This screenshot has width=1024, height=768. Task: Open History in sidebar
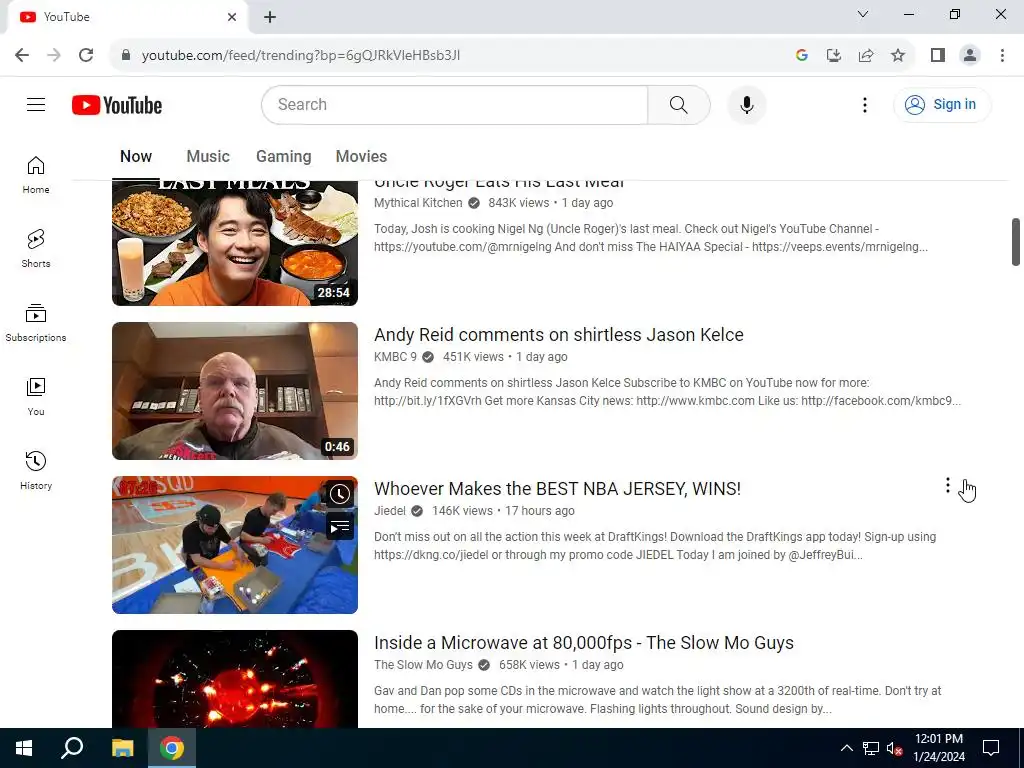(x=36, y=470)
